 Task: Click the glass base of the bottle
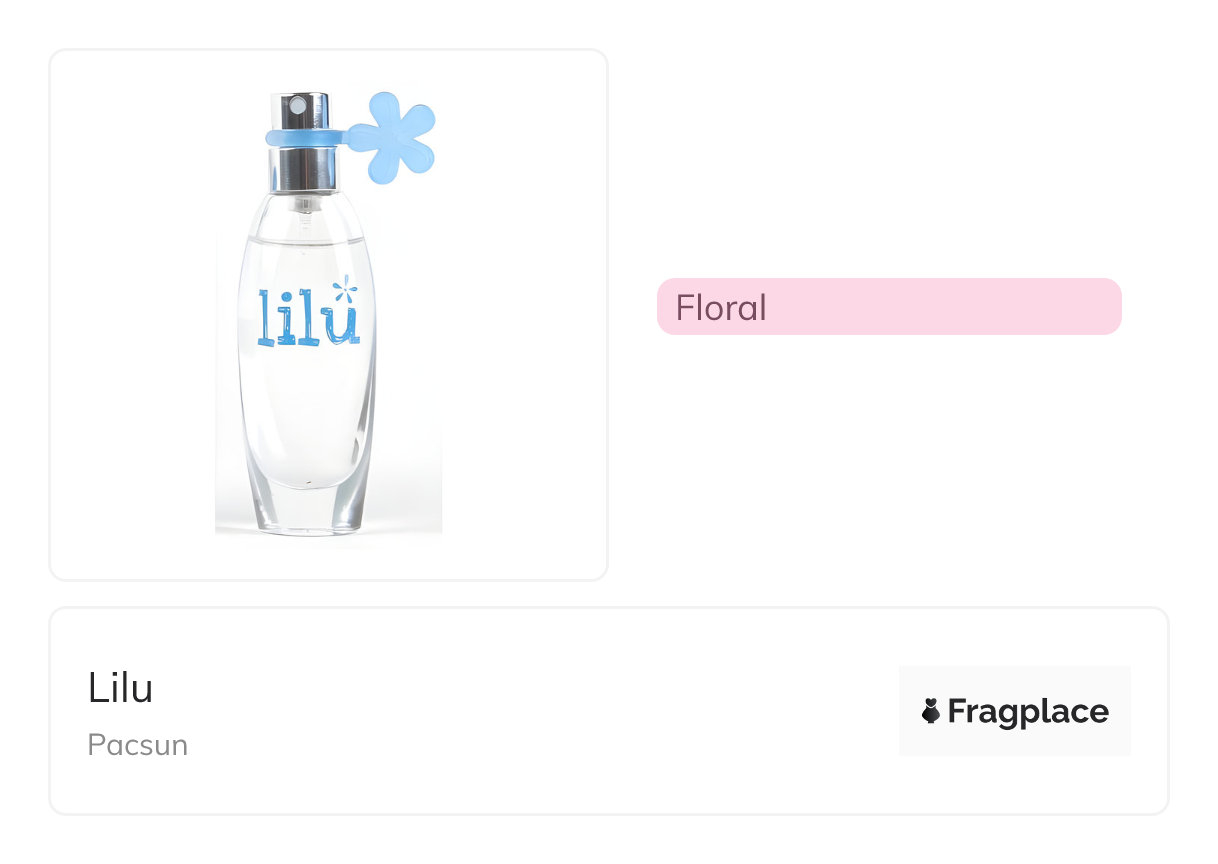308,508
